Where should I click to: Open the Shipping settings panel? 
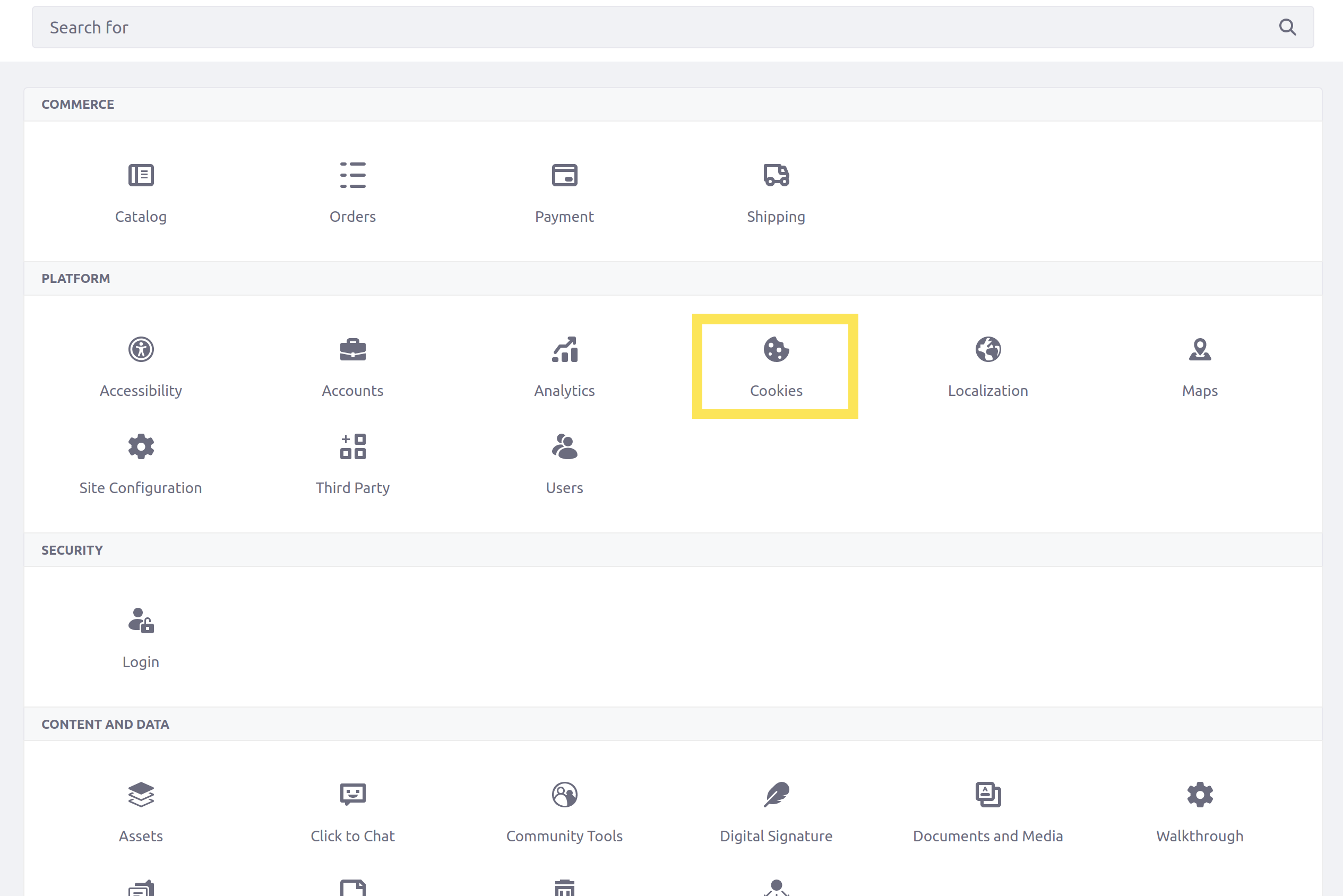coord(775,191)
